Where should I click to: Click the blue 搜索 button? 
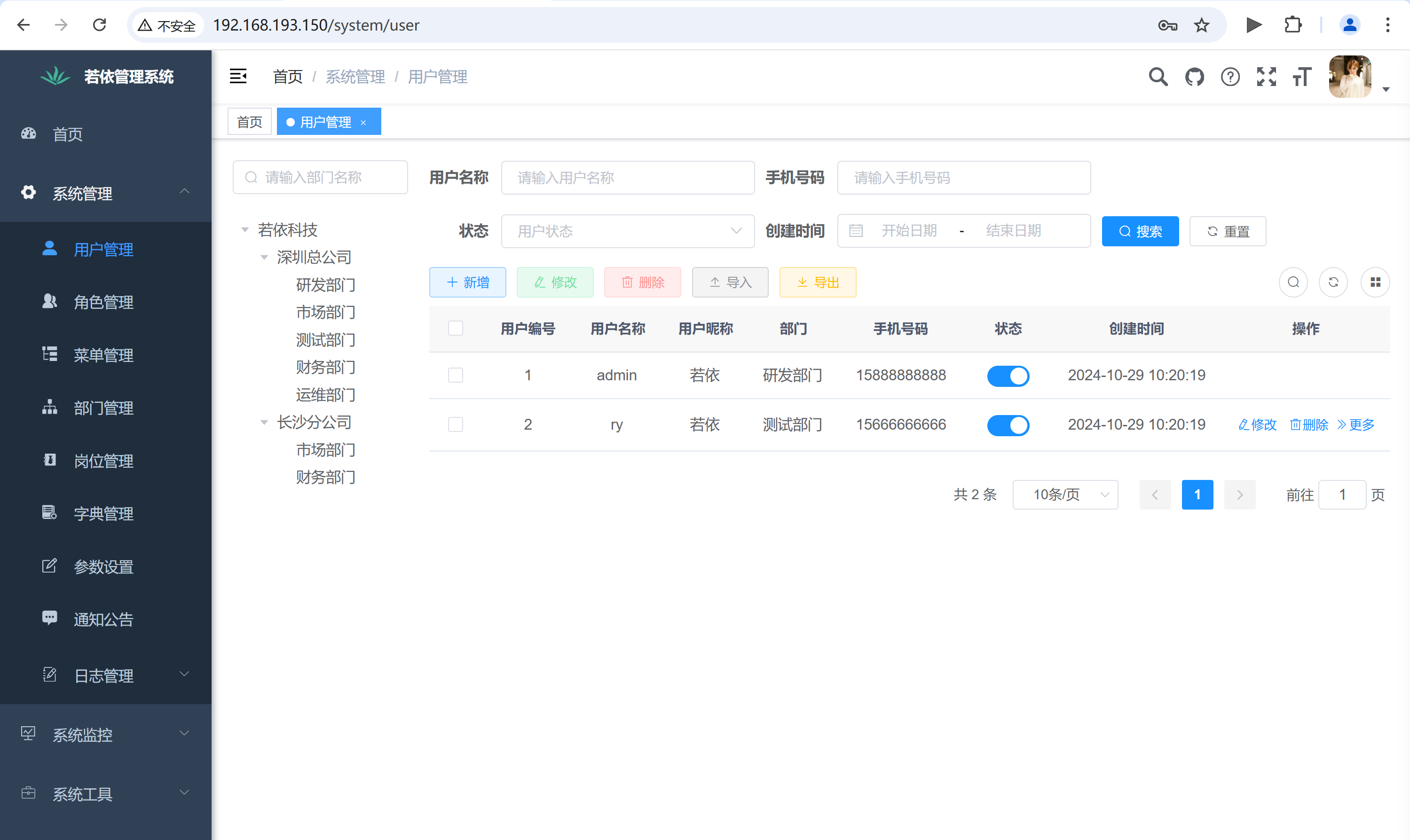click(1140, 231)
